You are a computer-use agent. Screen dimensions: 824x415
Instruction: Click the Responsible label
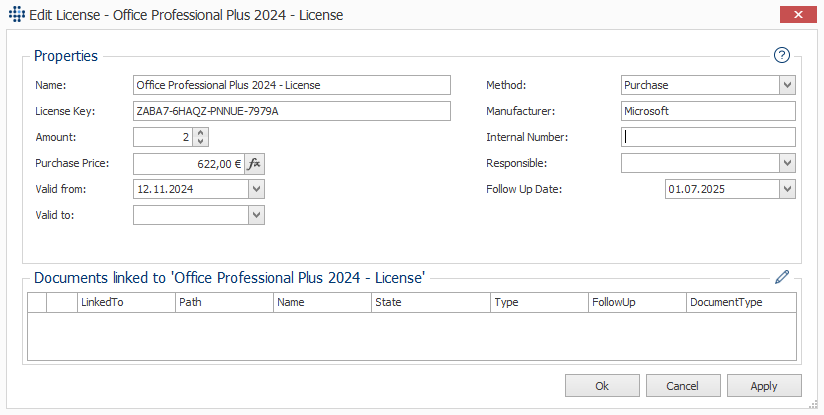[x=517, y=163]
